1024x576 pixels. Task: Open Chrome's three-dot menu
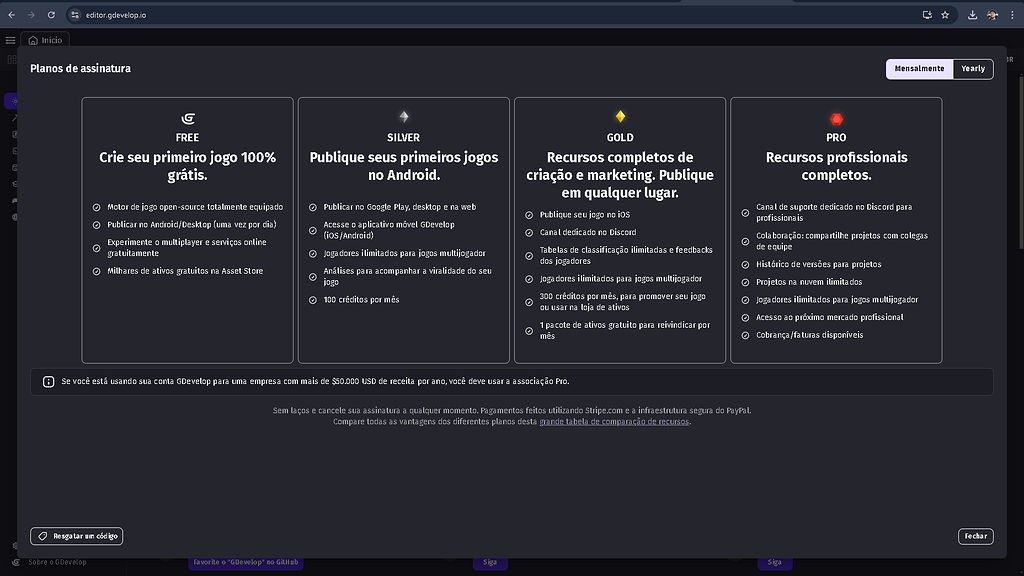[1012, 14]
